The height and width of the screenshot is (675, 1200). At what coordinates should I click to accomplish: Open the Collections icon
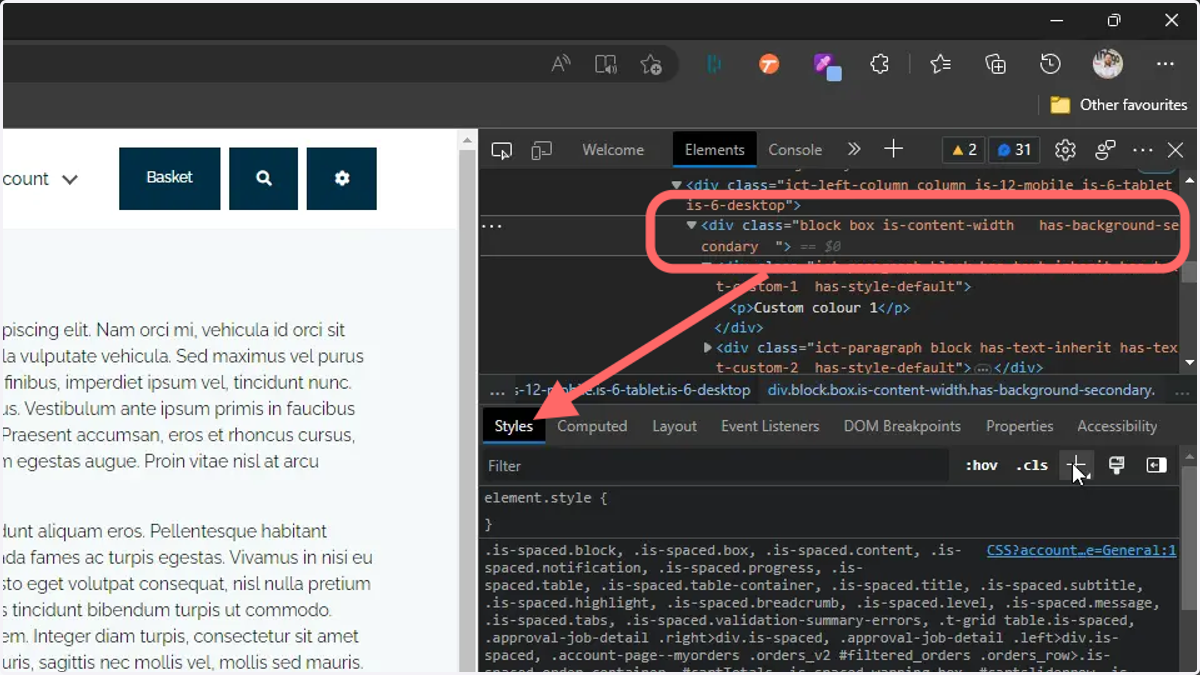click(x=995, y=64)
